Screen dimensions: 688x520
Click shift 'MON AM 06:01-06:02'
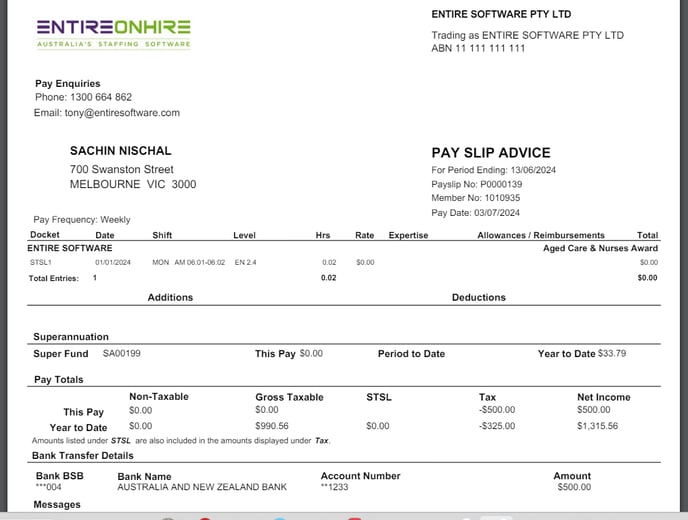(189, 262)
